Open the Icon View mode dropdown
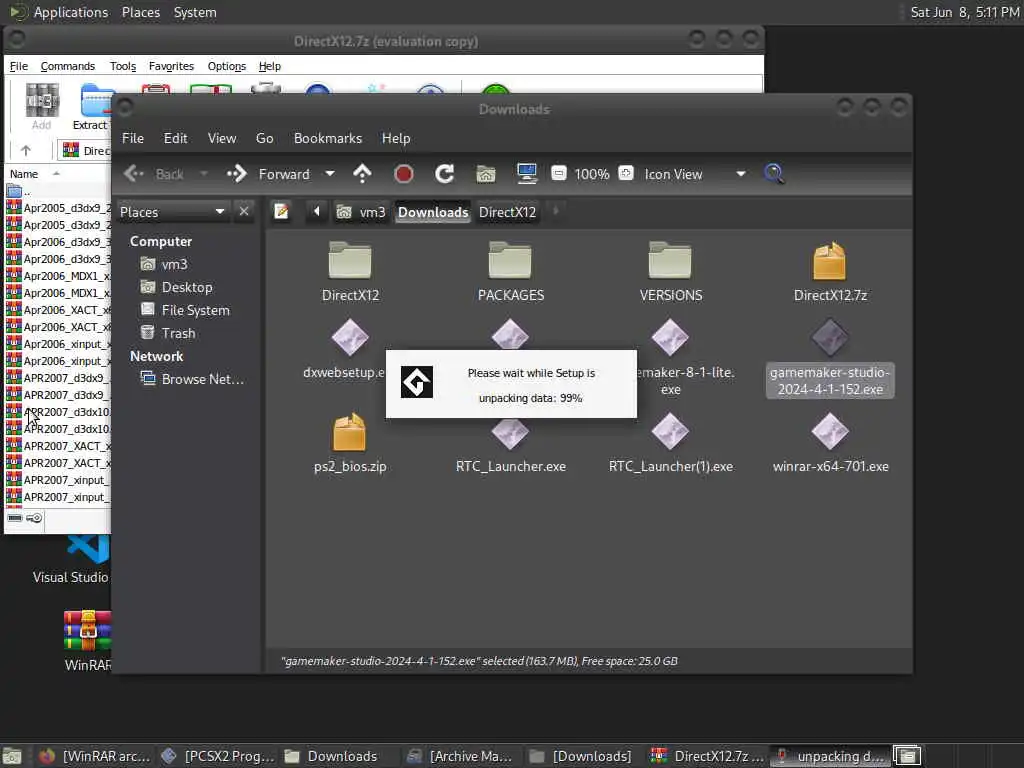Screen dimensions: 1024x768 pyautogui.click(x=695, y=174)
